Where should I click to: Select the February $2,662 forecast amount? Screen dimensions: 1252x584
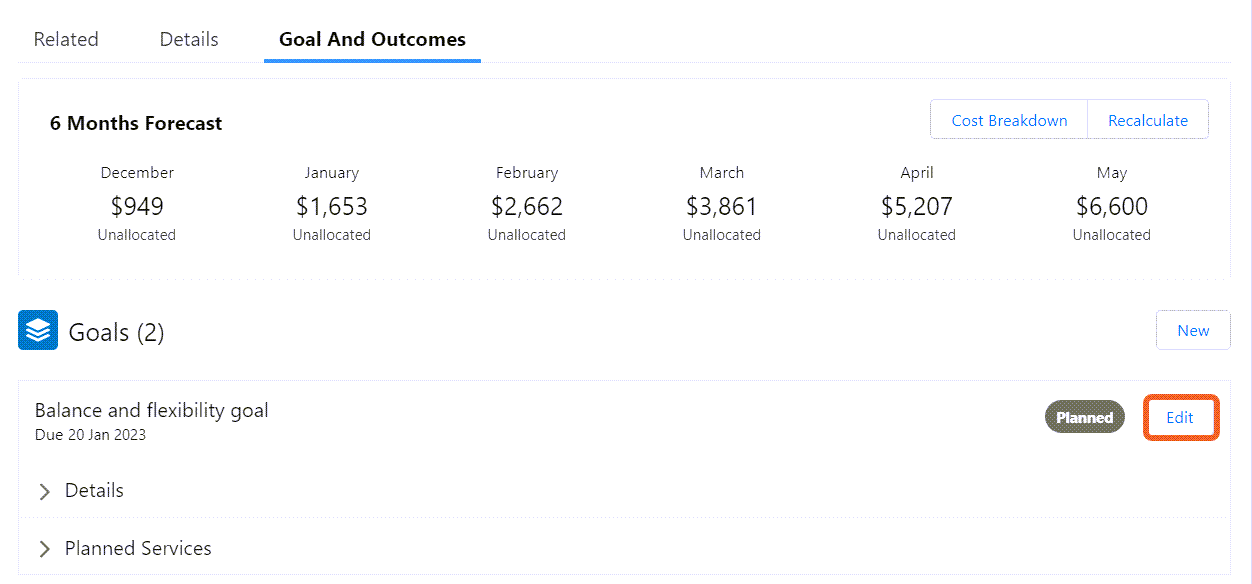coord(527,207)
